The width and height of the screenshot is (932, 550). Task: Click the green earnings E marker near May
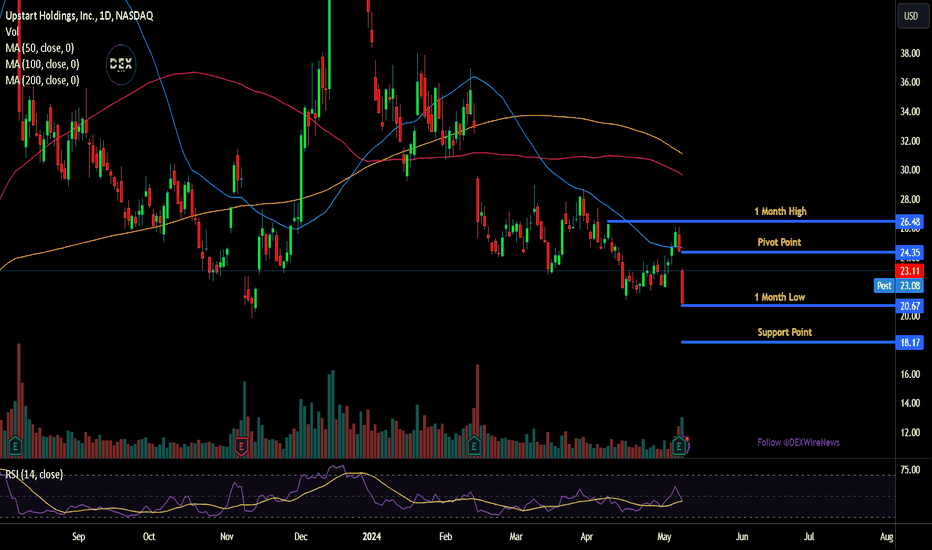coord(678,445)
